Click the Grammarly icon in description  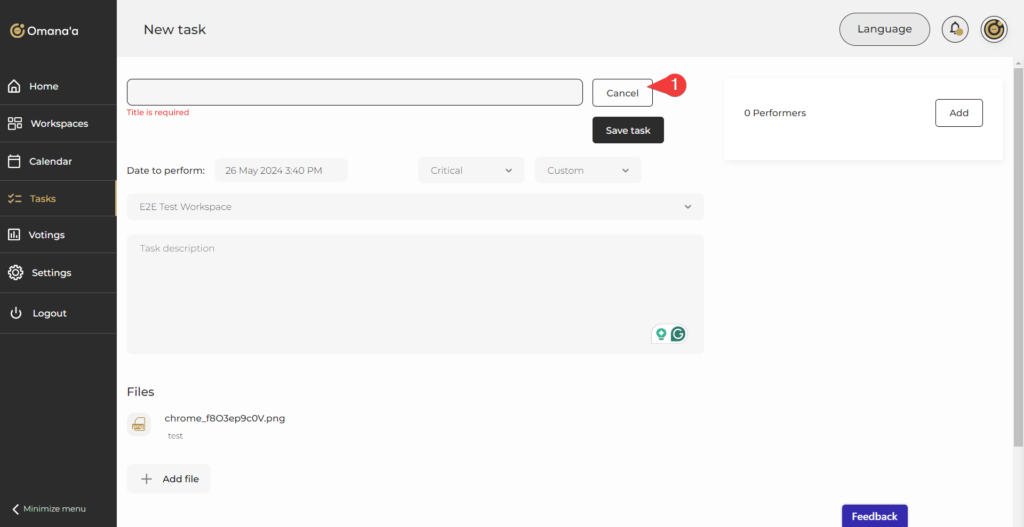[x=678, y=334]
